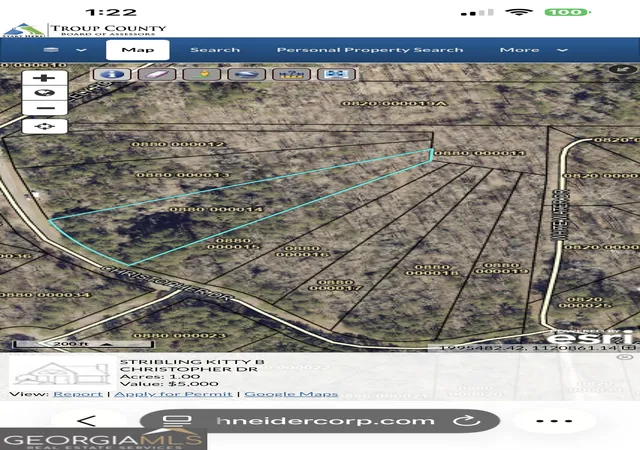Expand the More dropdown arrow
The height and width of the screenshot is (450, 640).
[x=562, y=50]
